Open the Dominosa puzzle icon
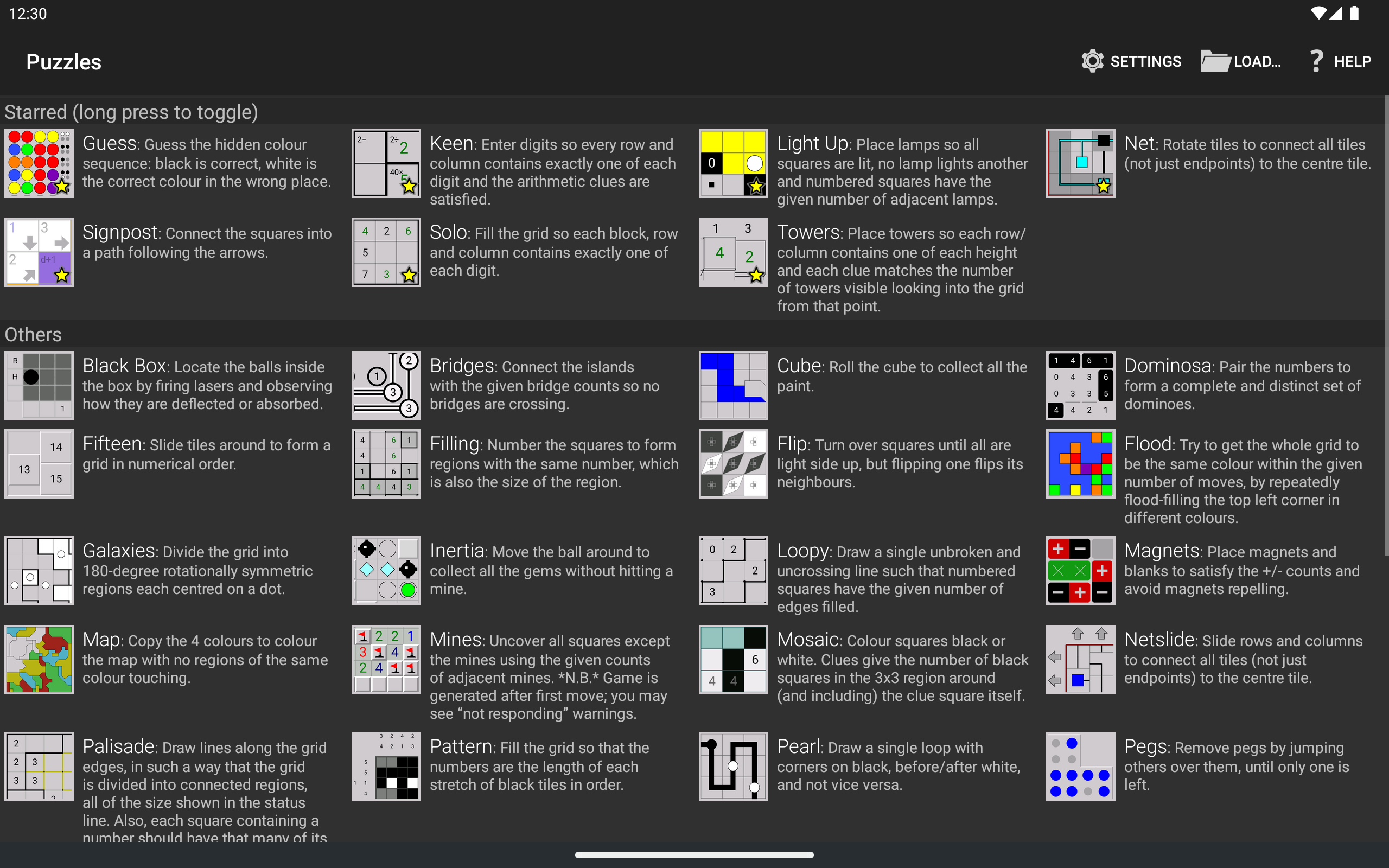Screen dimensions: 1389x868 tap(1080, 385)
